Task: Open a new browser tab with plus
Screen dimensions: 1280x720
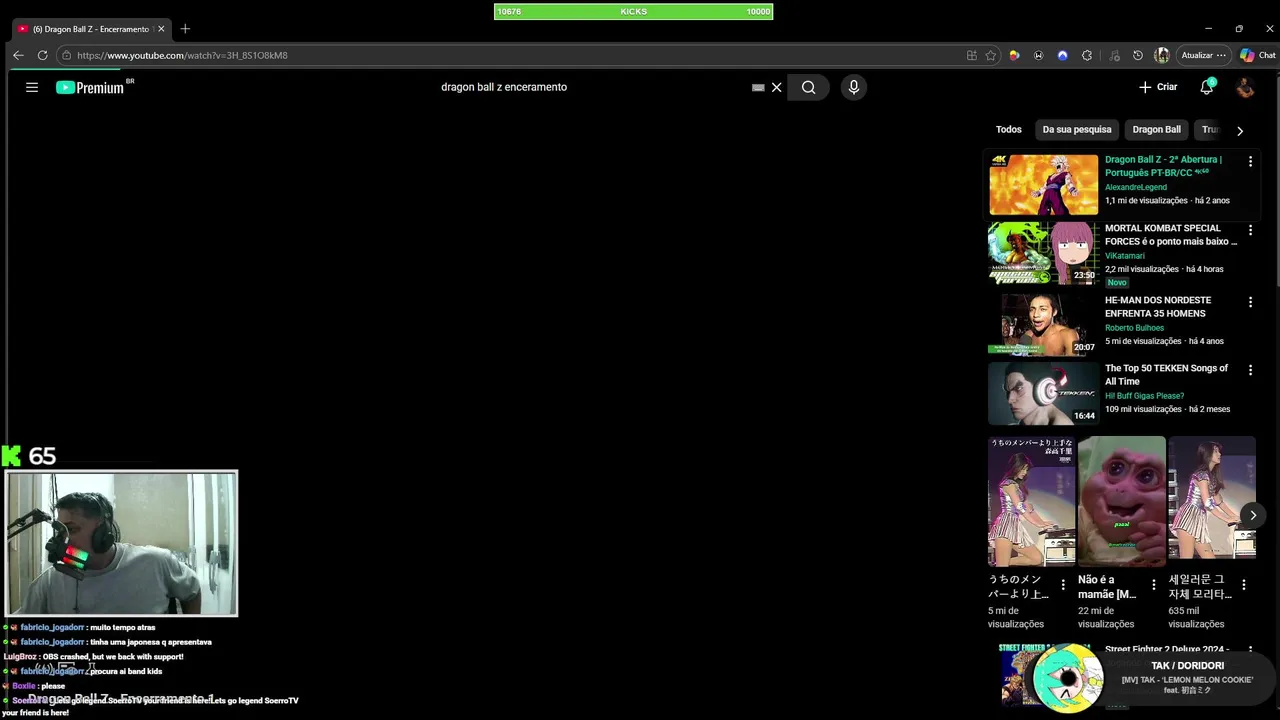Action: pos(185,29)
